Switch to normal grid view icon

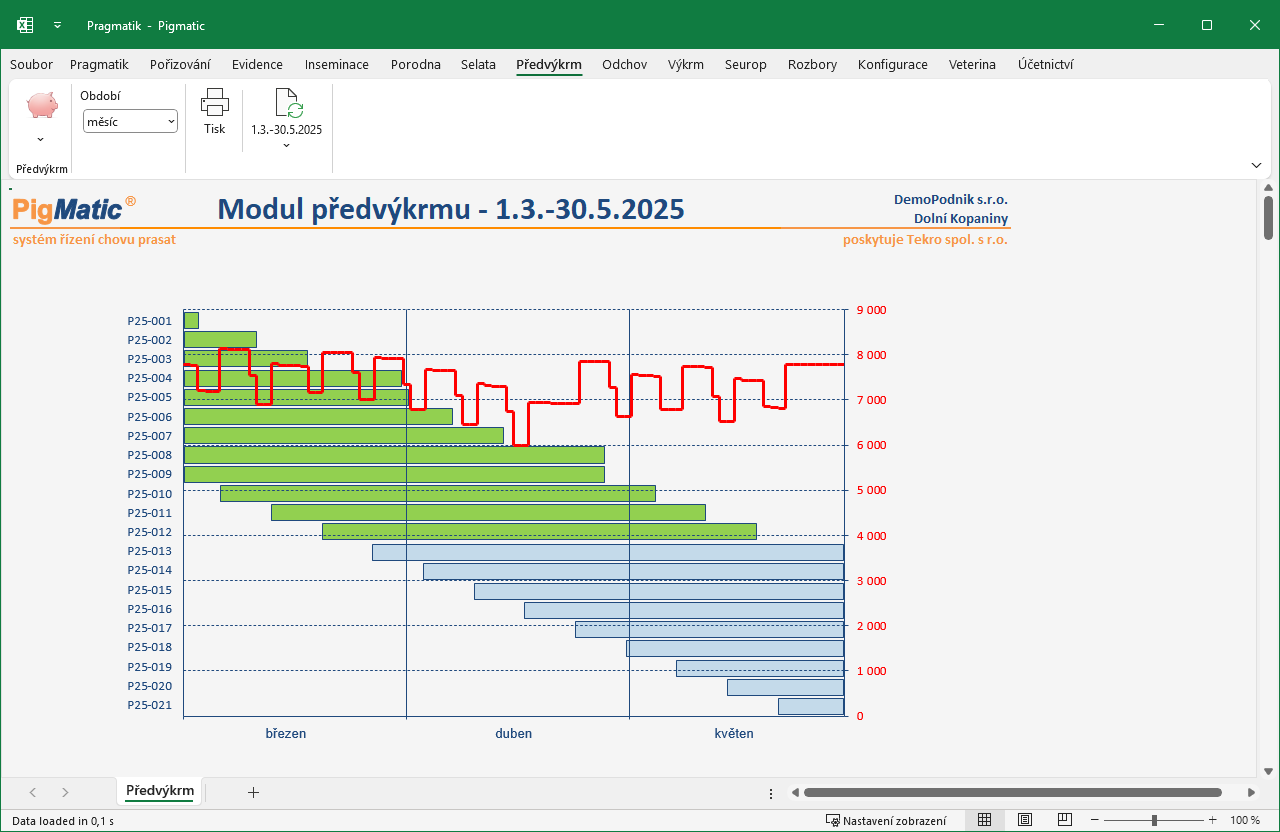click(x=984, y=820)
